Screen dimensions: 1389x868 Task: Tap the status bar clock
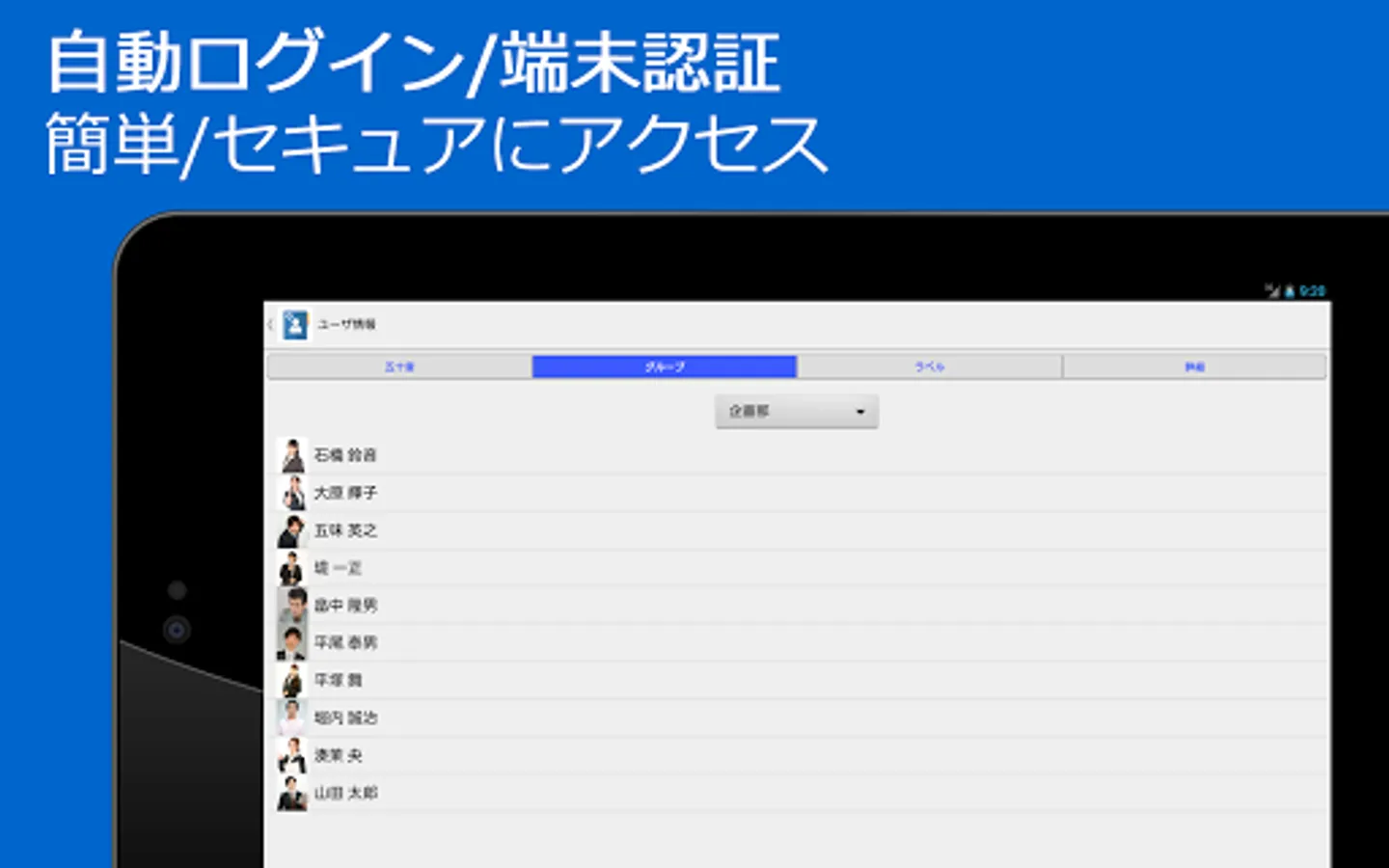tap(1313, 290)
